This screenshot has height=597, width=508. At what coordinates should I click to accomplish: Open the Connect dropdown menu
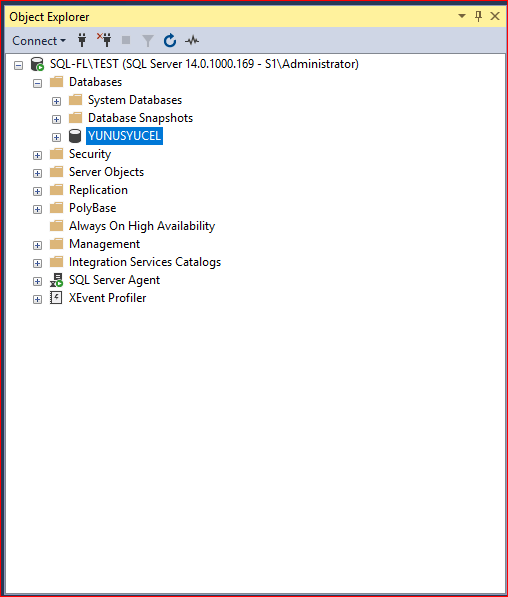pyautogui.click(x=39, y=40)
